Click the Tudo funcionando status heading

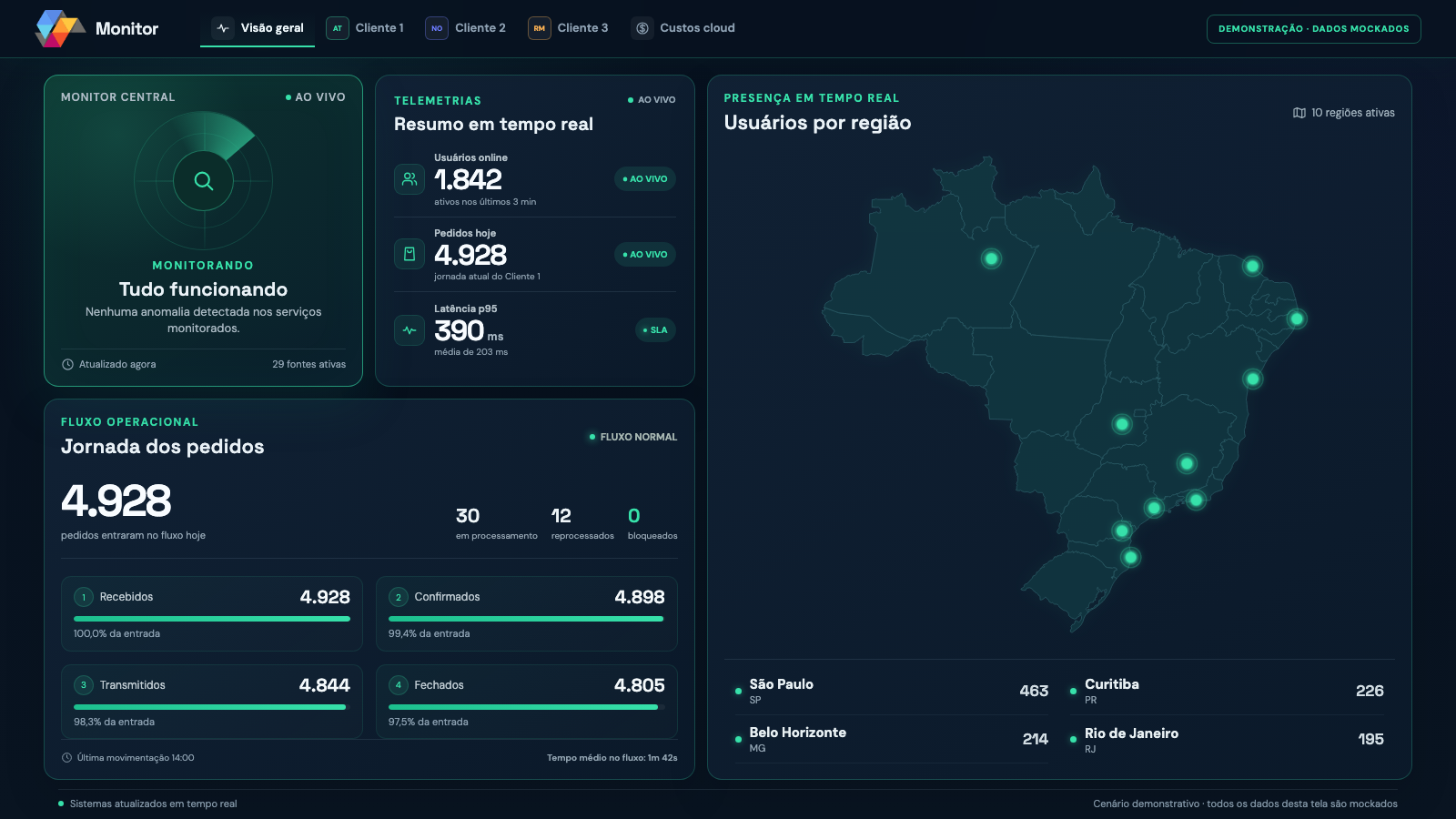pyautogui.click(x=203, y=289)
